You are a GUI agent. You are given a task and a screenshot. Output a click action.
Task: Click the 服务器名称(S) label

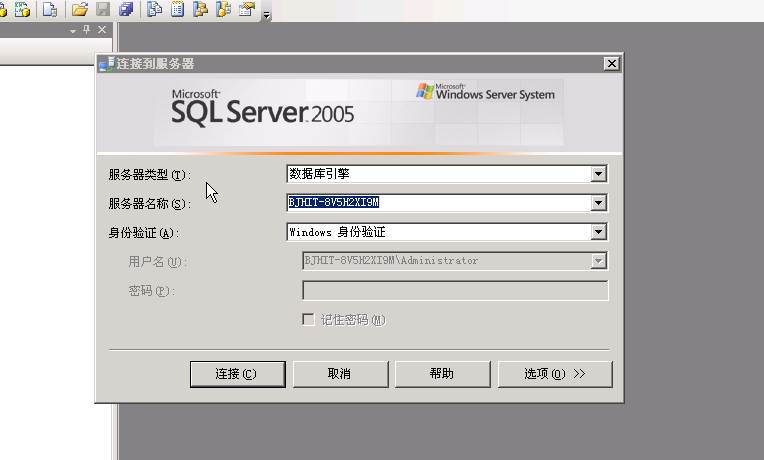point(150,204)
